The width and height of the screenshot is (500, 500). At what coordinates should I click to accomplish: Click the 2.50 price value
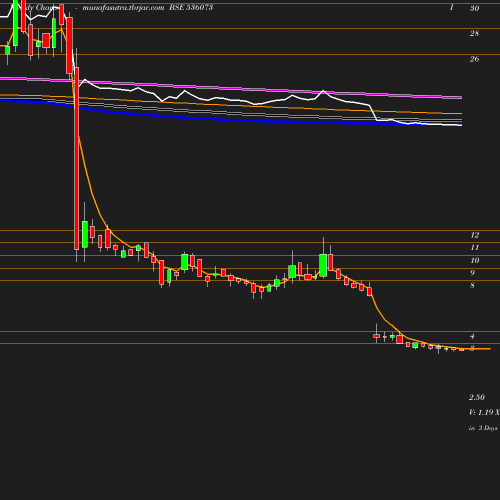(477, 397)
